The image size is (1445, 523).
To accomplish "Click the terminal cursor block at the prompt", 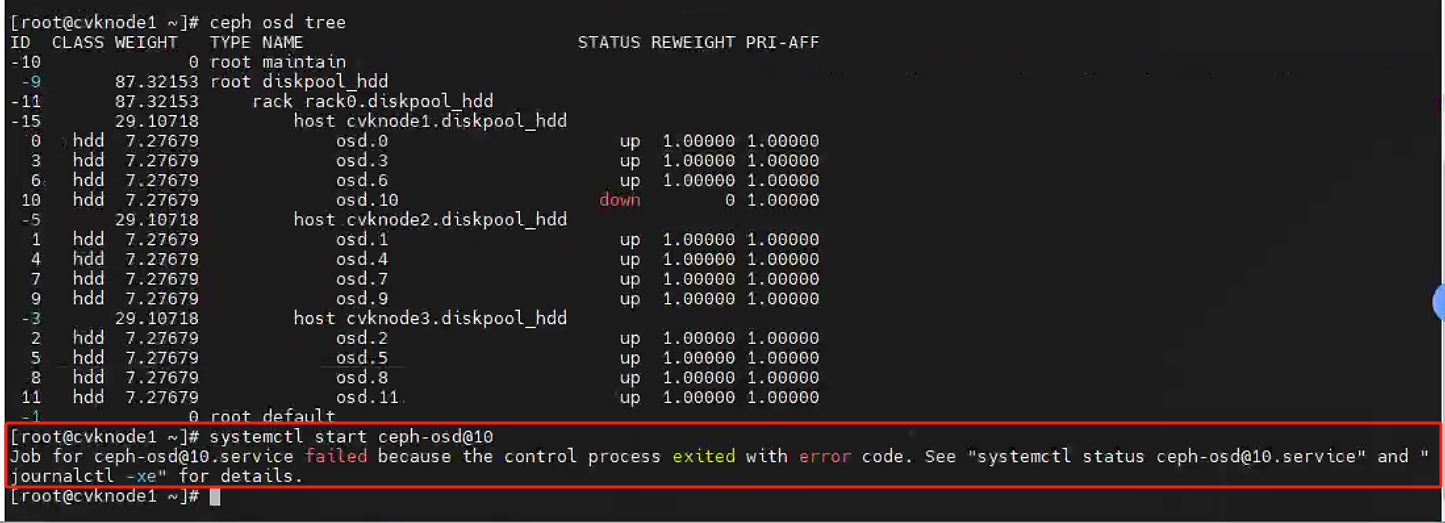I will point(214,497).
